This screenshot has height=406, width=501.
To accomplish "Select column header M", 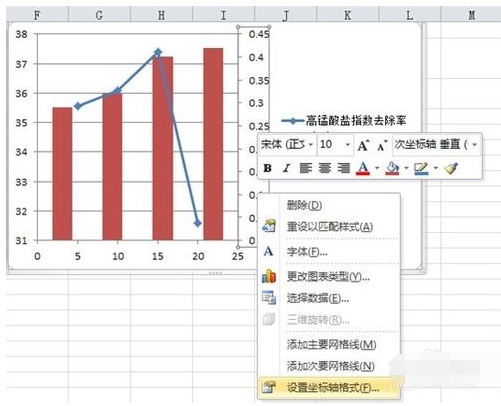I will click(x=471, y=15).
